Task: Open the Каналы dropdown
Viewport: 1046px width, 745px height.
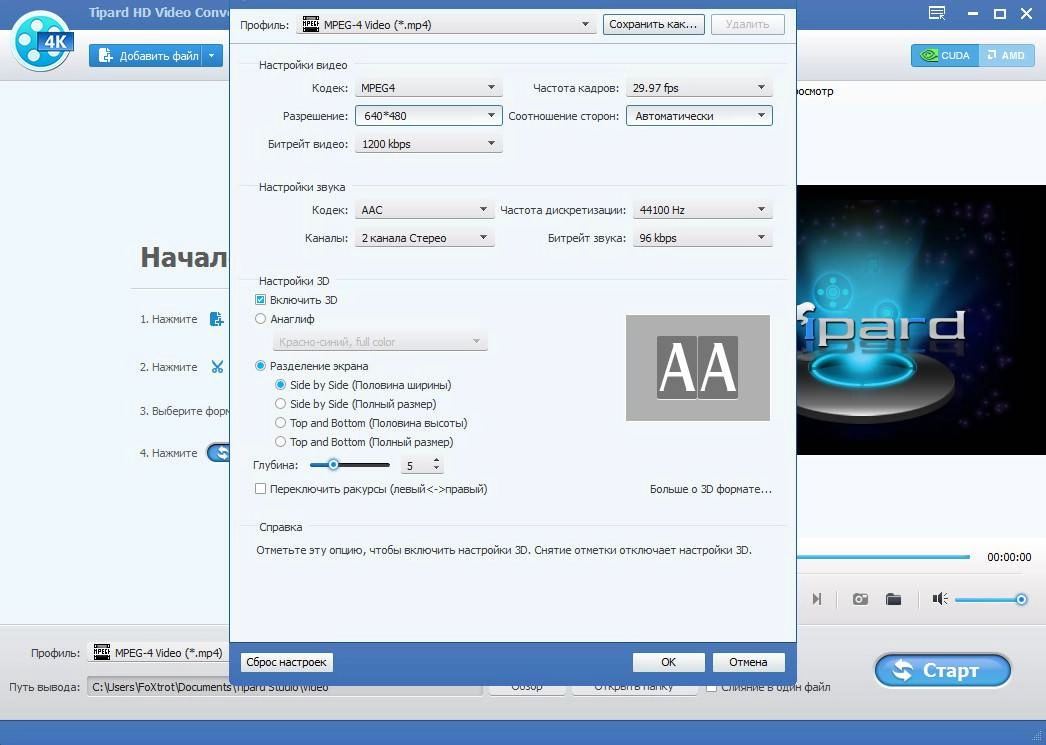Action: coord(424,238)
